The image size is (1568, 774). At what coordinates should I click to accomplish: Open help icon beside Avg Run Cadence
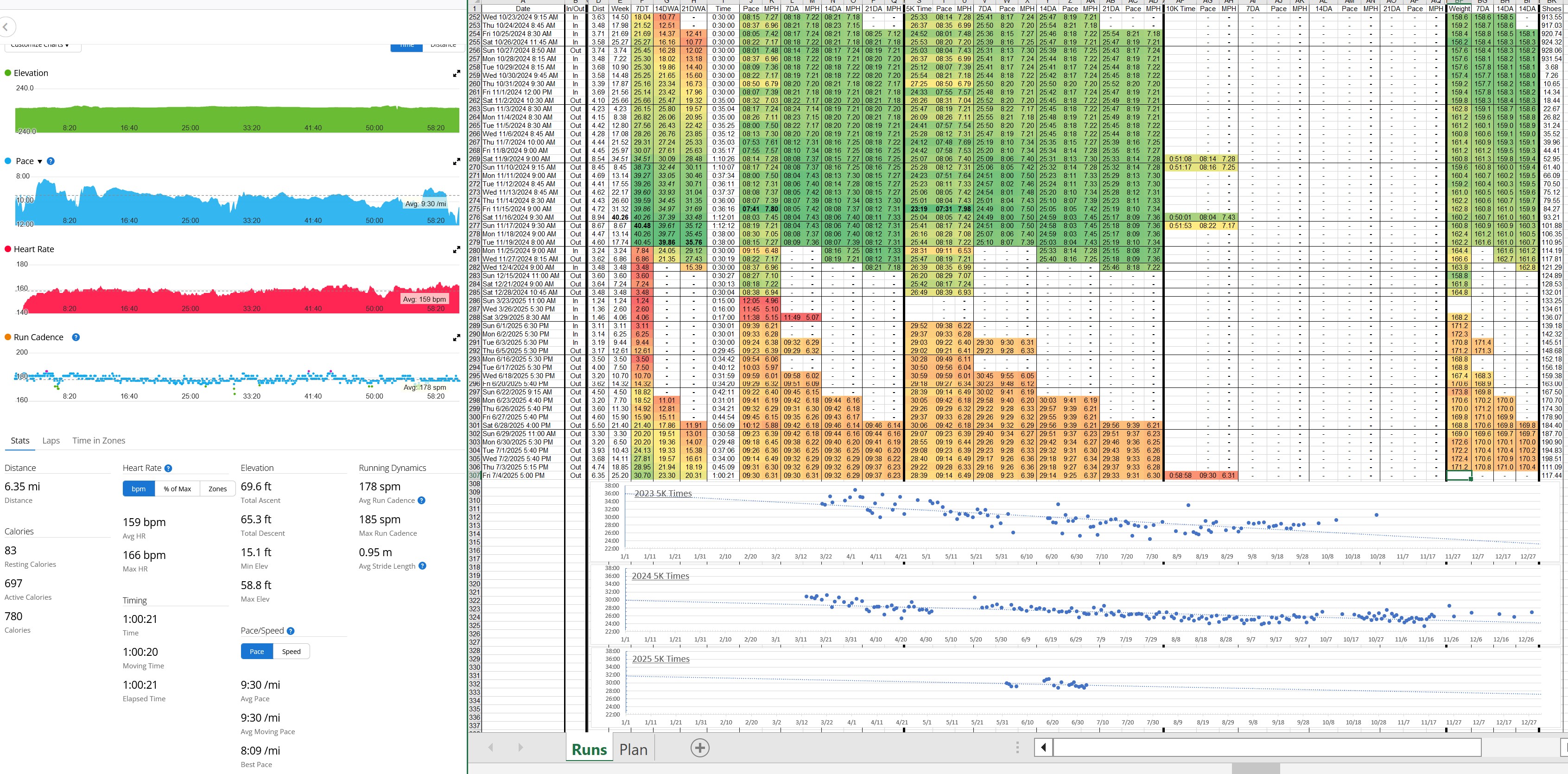(x=421, y=500)
